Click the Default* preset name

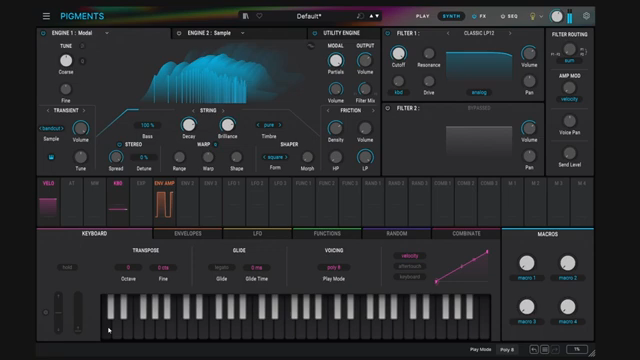tap(309, 16)
